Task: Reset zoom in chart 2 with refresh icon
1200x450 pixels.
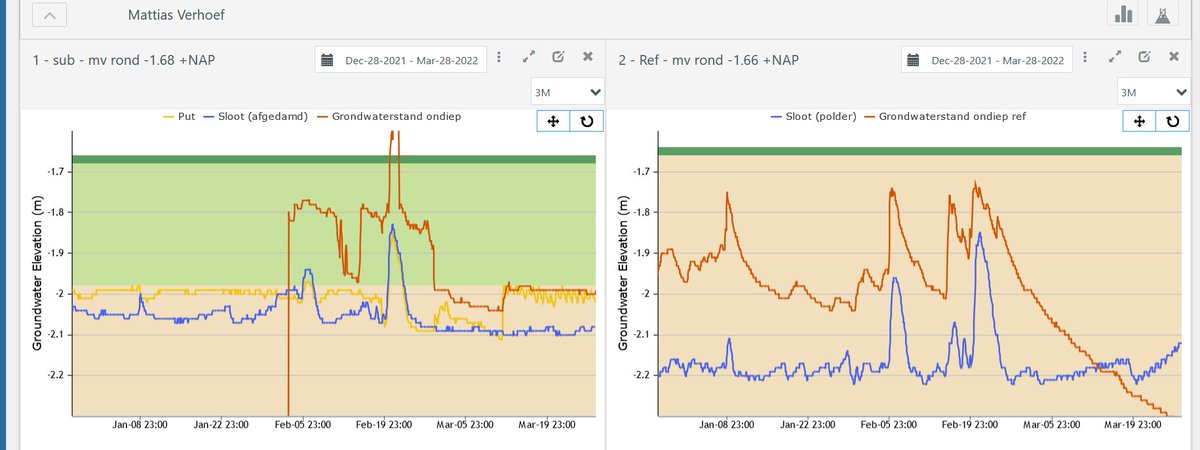Action: click(x=1171, y=122)
